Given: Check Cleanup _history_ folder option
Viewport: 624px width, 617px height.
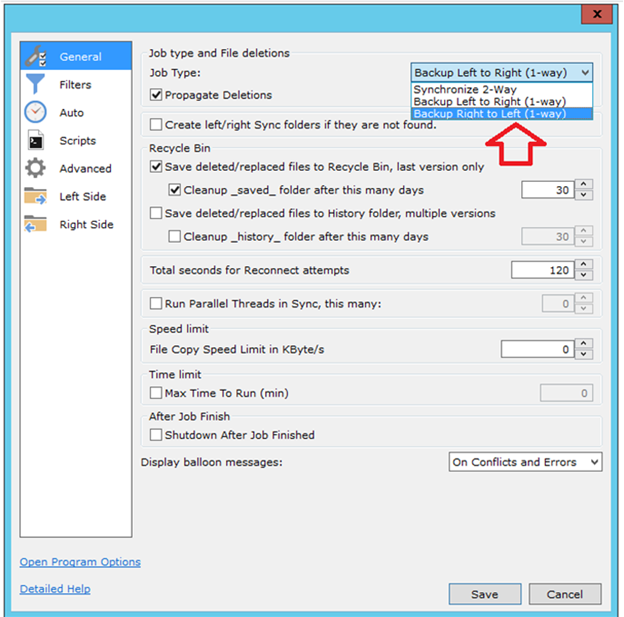Looking at the screenshot, I should [174, 236].
